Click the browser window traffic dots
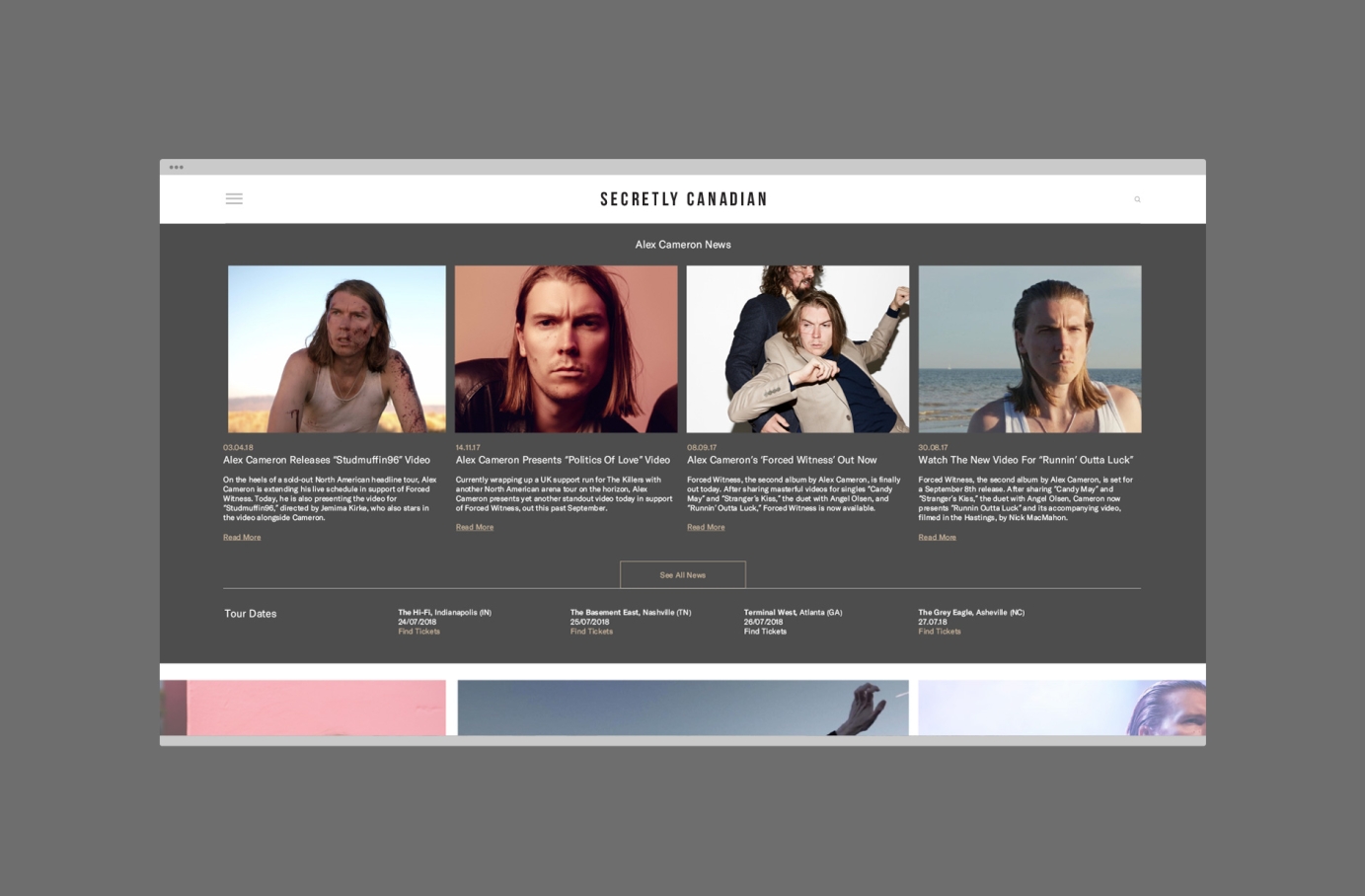 (176, 167)
